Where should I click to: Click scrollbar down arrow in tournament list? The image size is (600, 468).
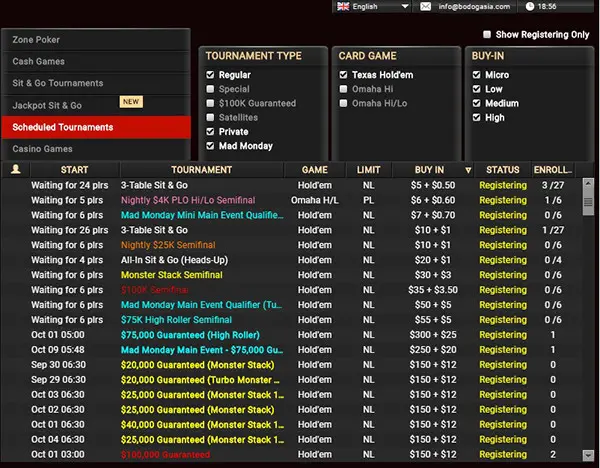coord(588,455)
